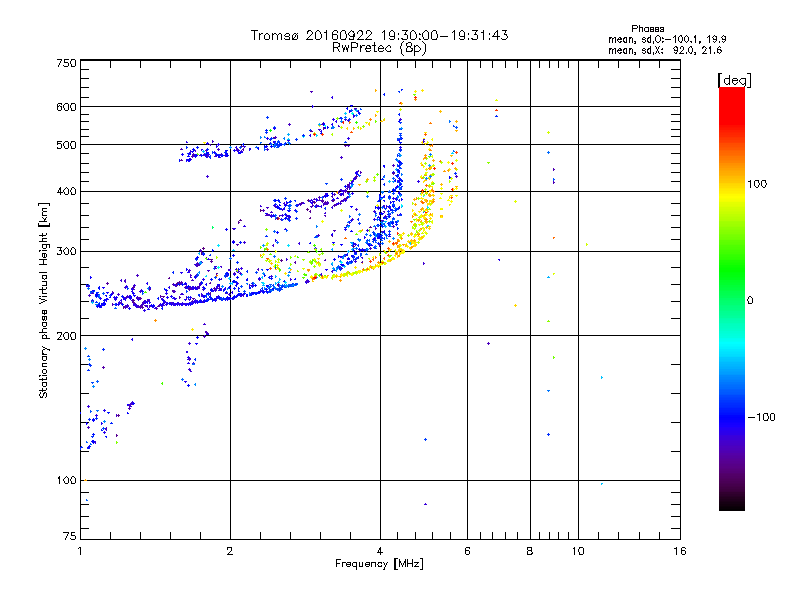The image size is (800, 600).
Task: Click the y-axis tick label "750"
Action: pos(66,63)
